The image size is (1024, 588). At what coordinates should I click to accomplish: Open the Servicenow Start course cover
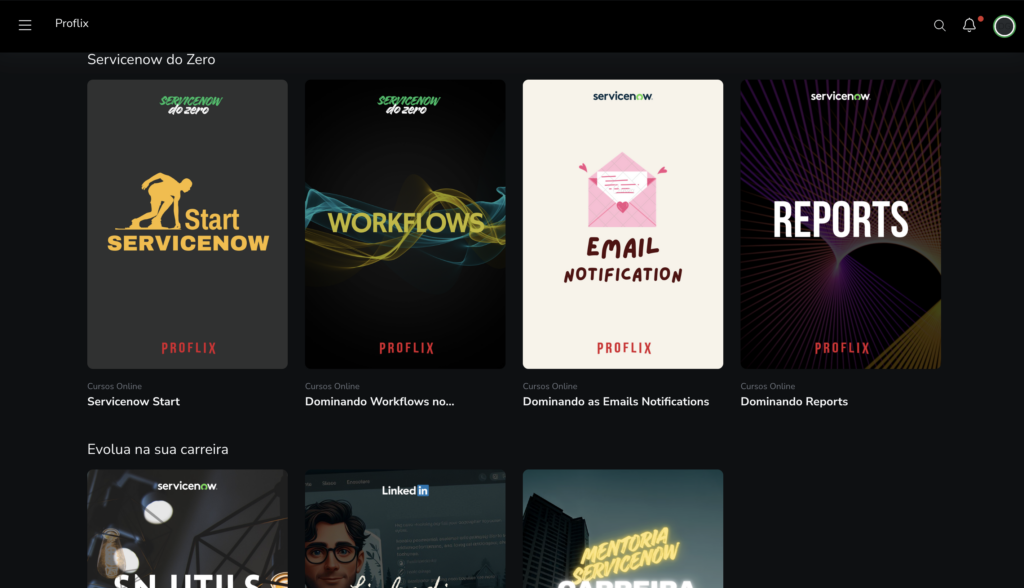click(187, 224)
